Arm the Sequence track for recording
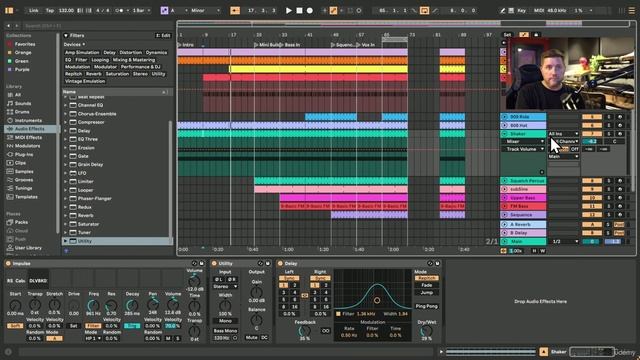Screen dimensions: 640x360 click(x=620, y=215)
